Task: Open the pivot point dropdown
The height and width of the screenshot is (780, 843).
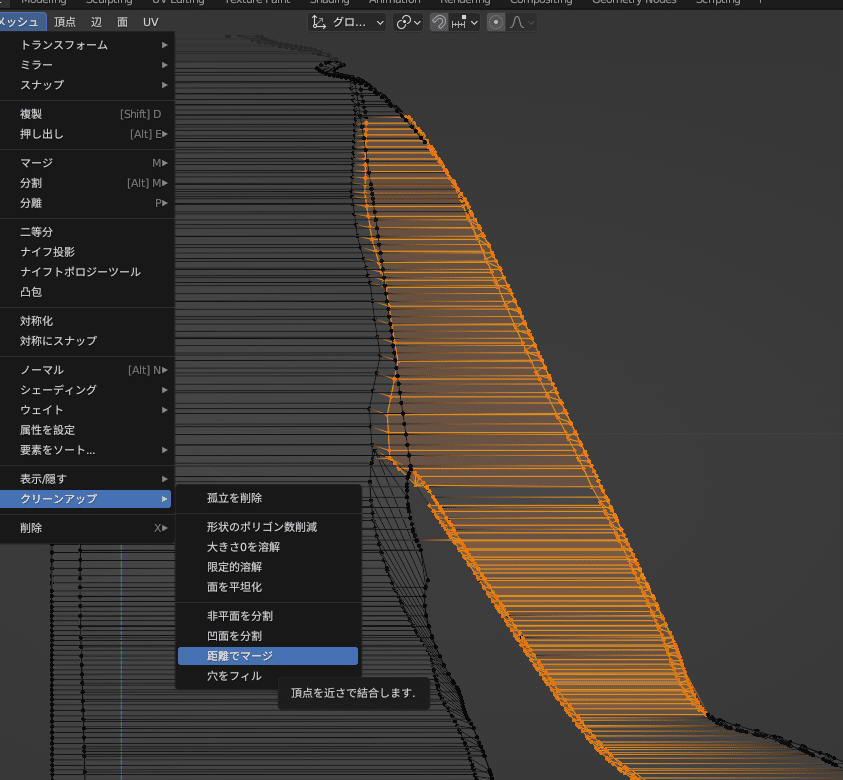Action: [x=409, y=23]
